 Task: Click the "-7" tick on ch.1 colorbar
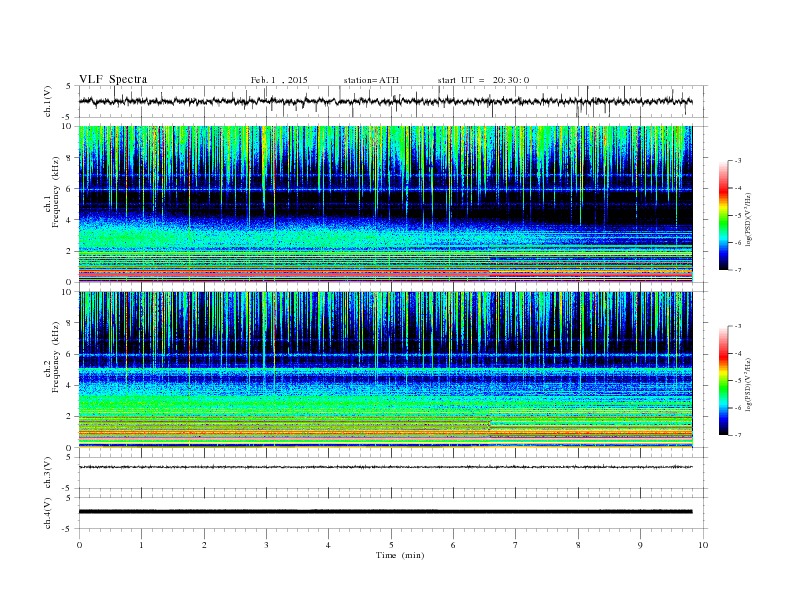coord(738,270)
